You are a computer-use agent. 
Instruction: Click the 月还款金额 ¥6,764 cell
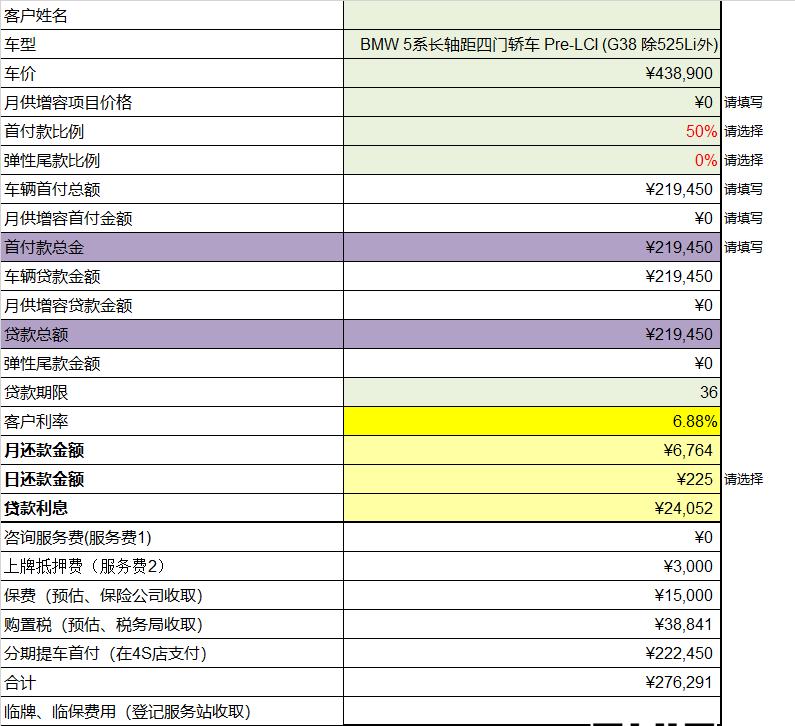pyautogui.click(x=532, y=450)
